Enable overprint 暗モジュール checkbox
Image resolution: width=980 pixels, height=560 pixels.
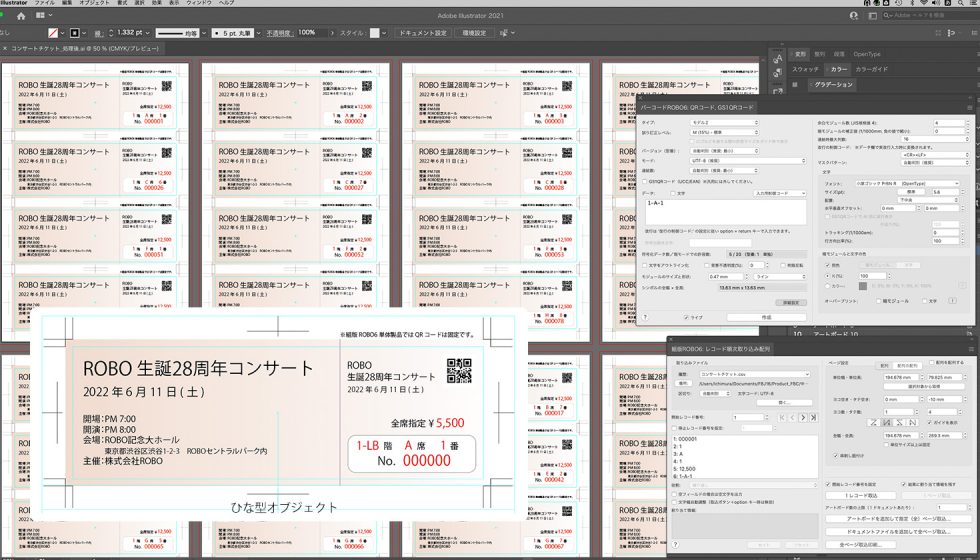click(878, 301)
